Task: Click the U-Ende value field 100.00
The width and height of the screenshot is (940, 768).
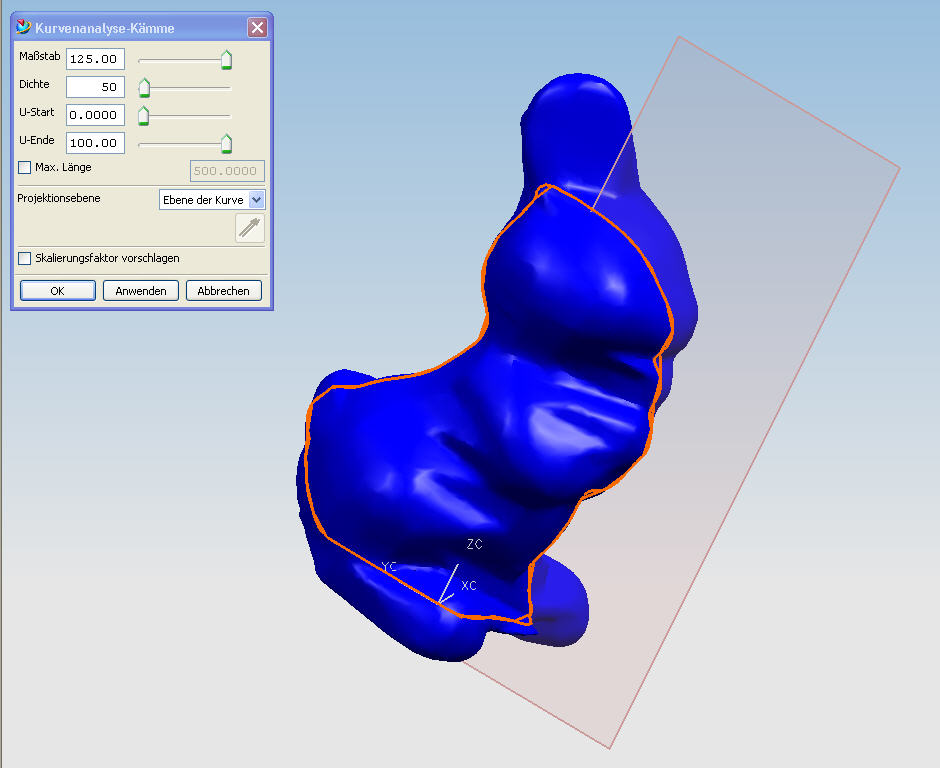Action: (x=95, y=143)
